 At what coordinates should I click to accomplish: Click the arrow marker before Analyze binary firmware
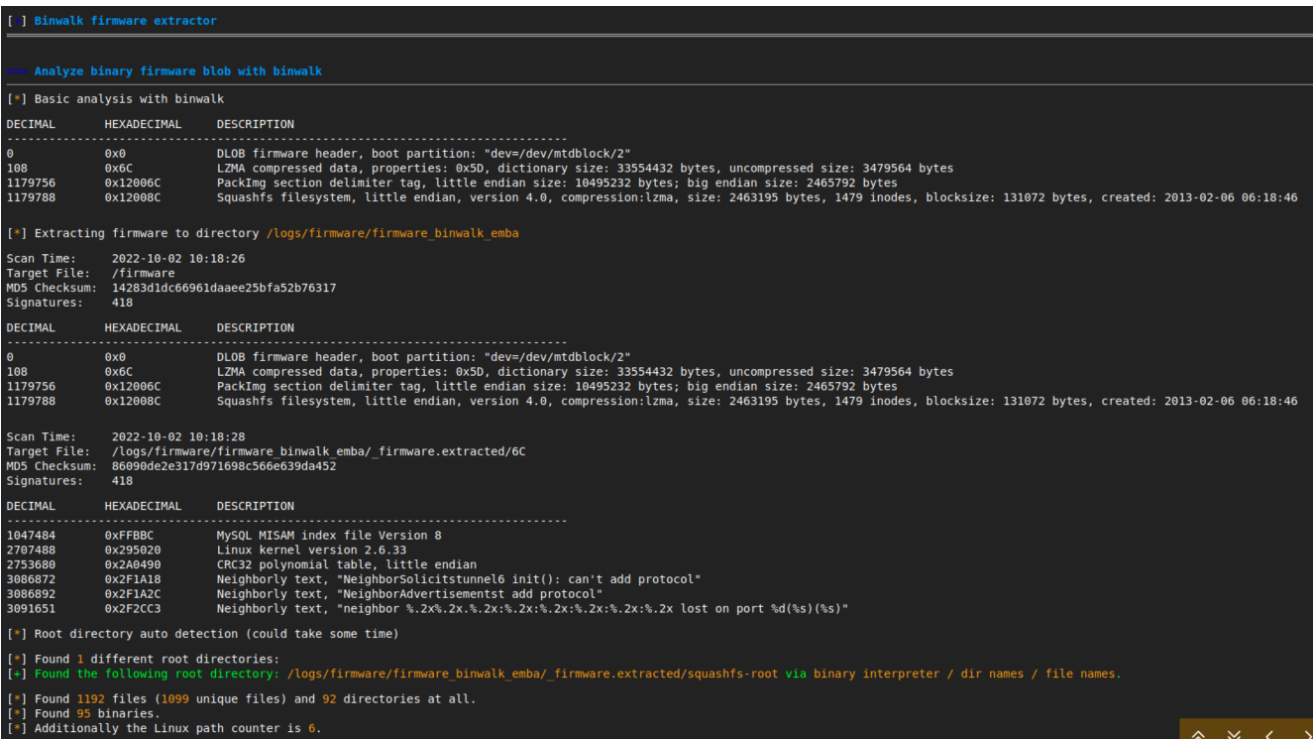(18, 72)
